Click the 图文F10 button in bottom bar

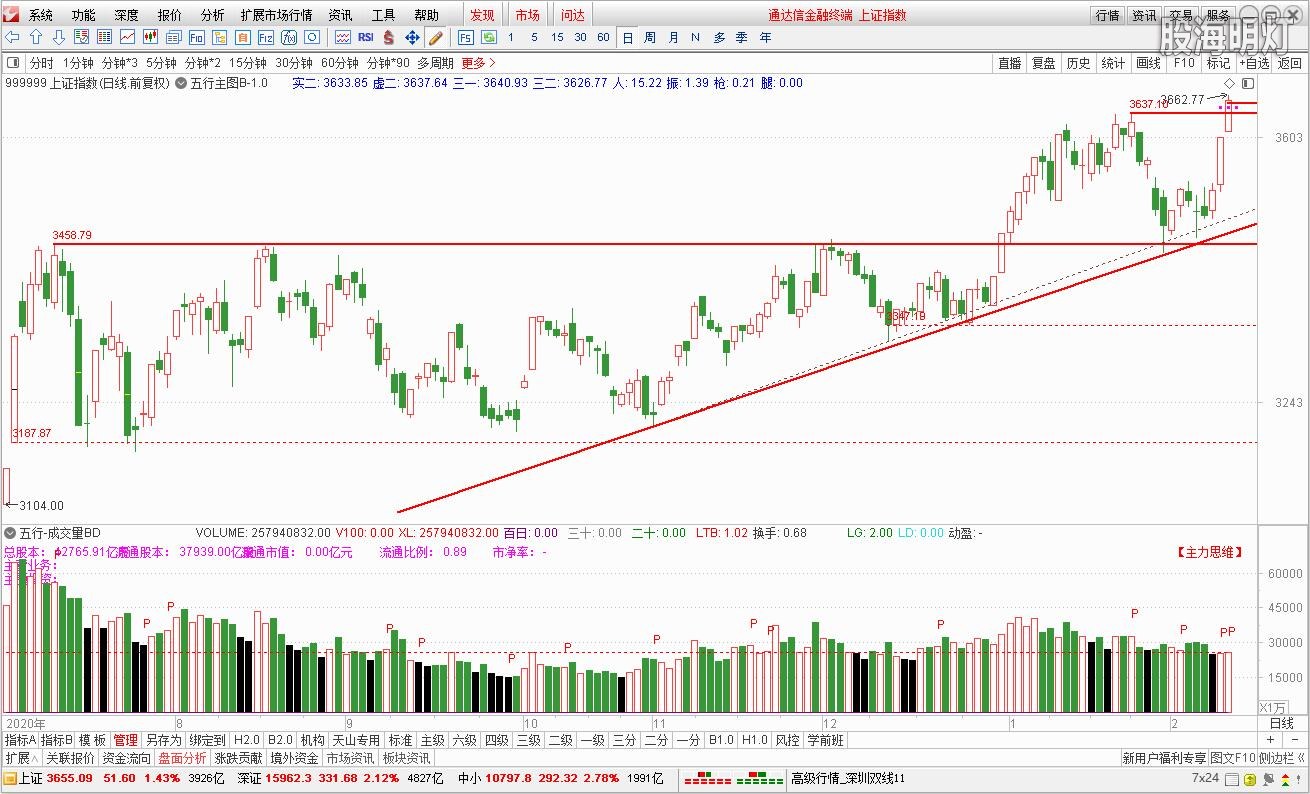pos(1232,758)
